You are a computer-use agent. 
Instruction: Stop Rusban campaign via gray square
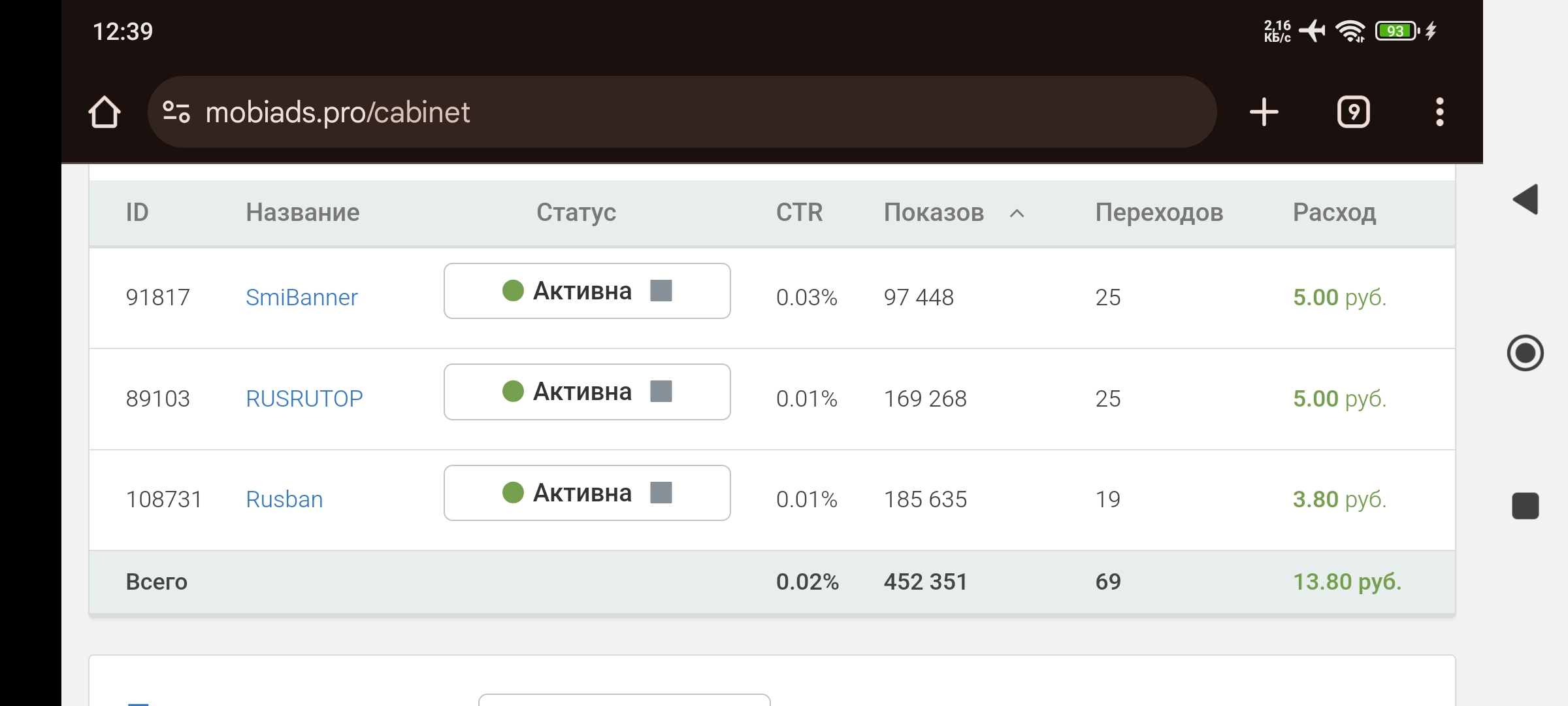[661, 493]
